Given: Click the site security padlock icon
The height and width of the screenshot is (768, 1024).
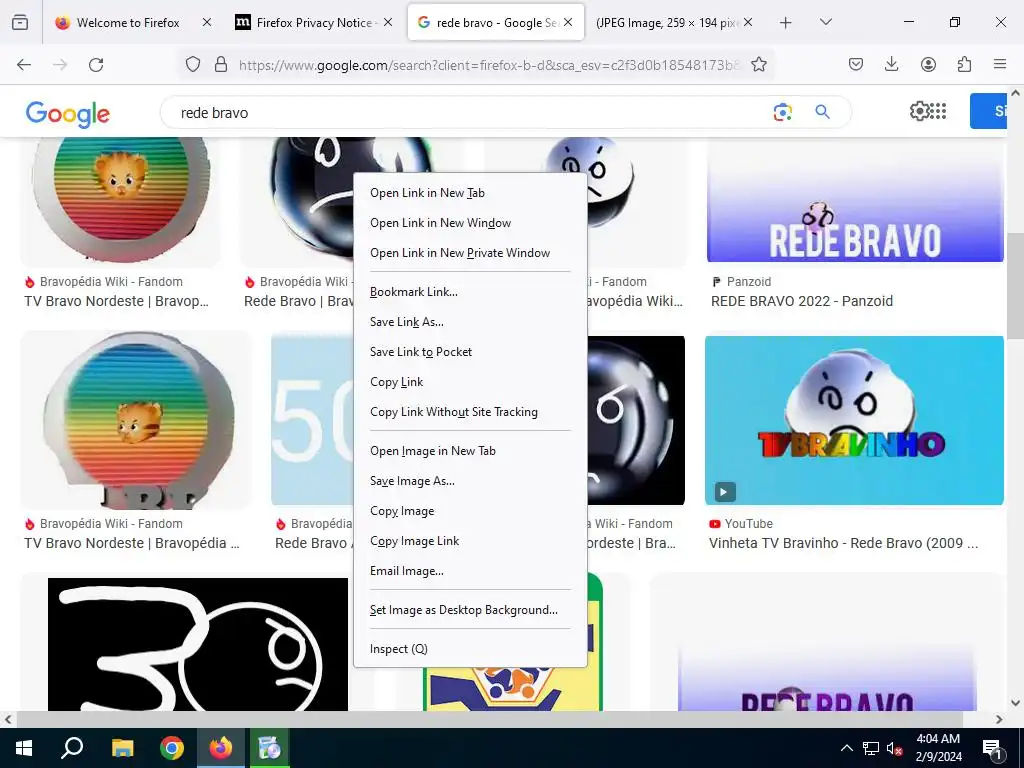Looking at the screenshot, I should (221, 64).
